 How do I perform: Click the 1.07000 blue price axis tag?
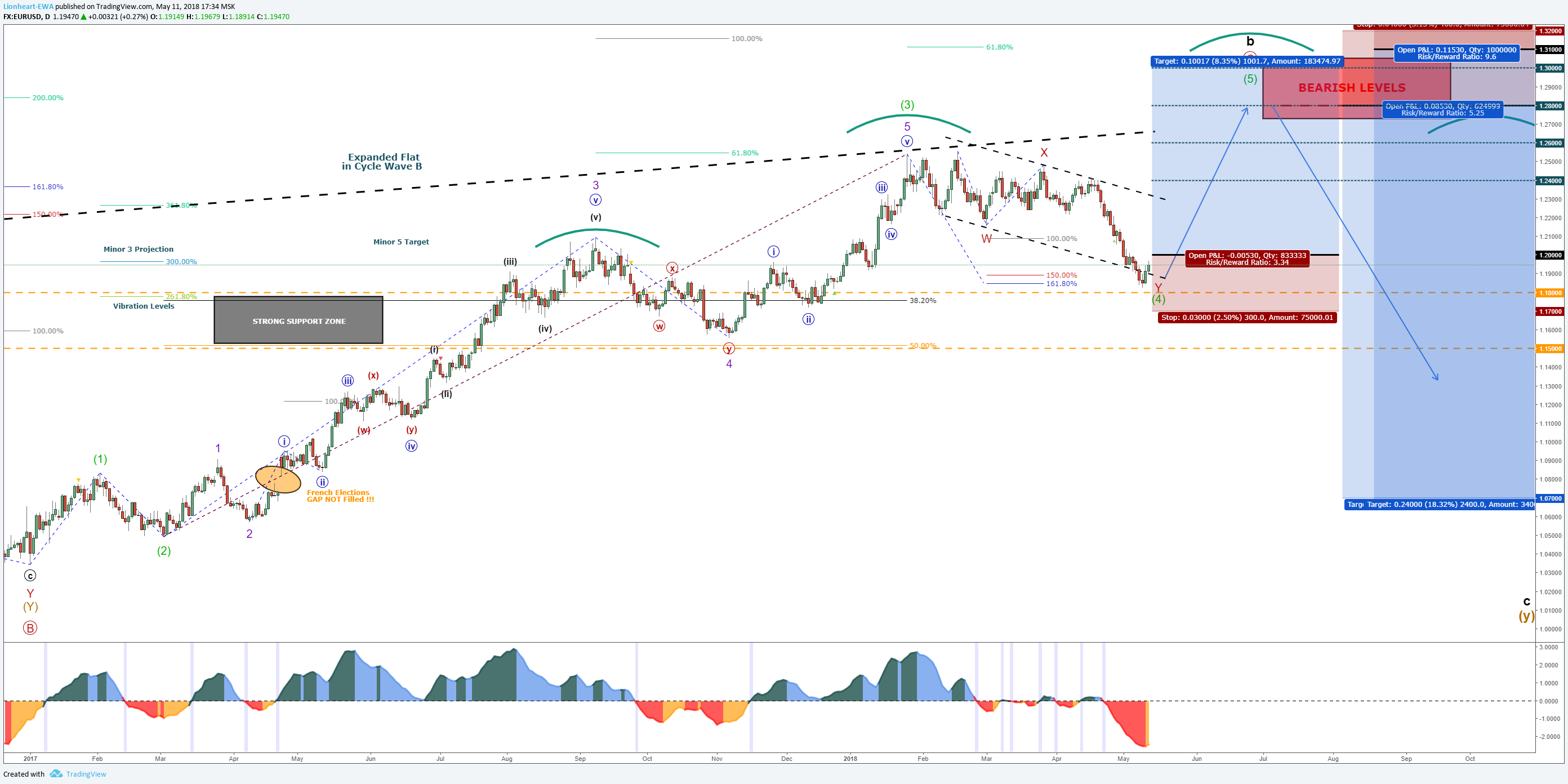[x=1550, y=498]
